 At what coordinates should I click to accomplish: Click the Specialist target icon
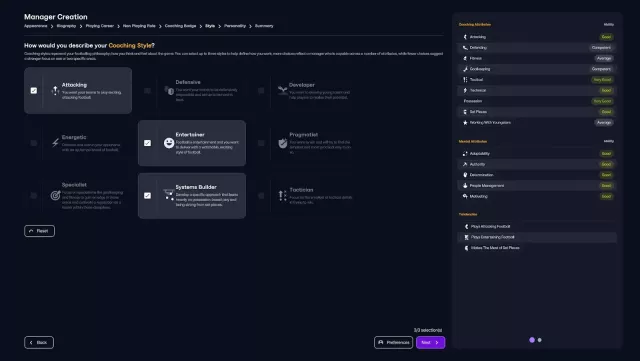click(56, 196)
